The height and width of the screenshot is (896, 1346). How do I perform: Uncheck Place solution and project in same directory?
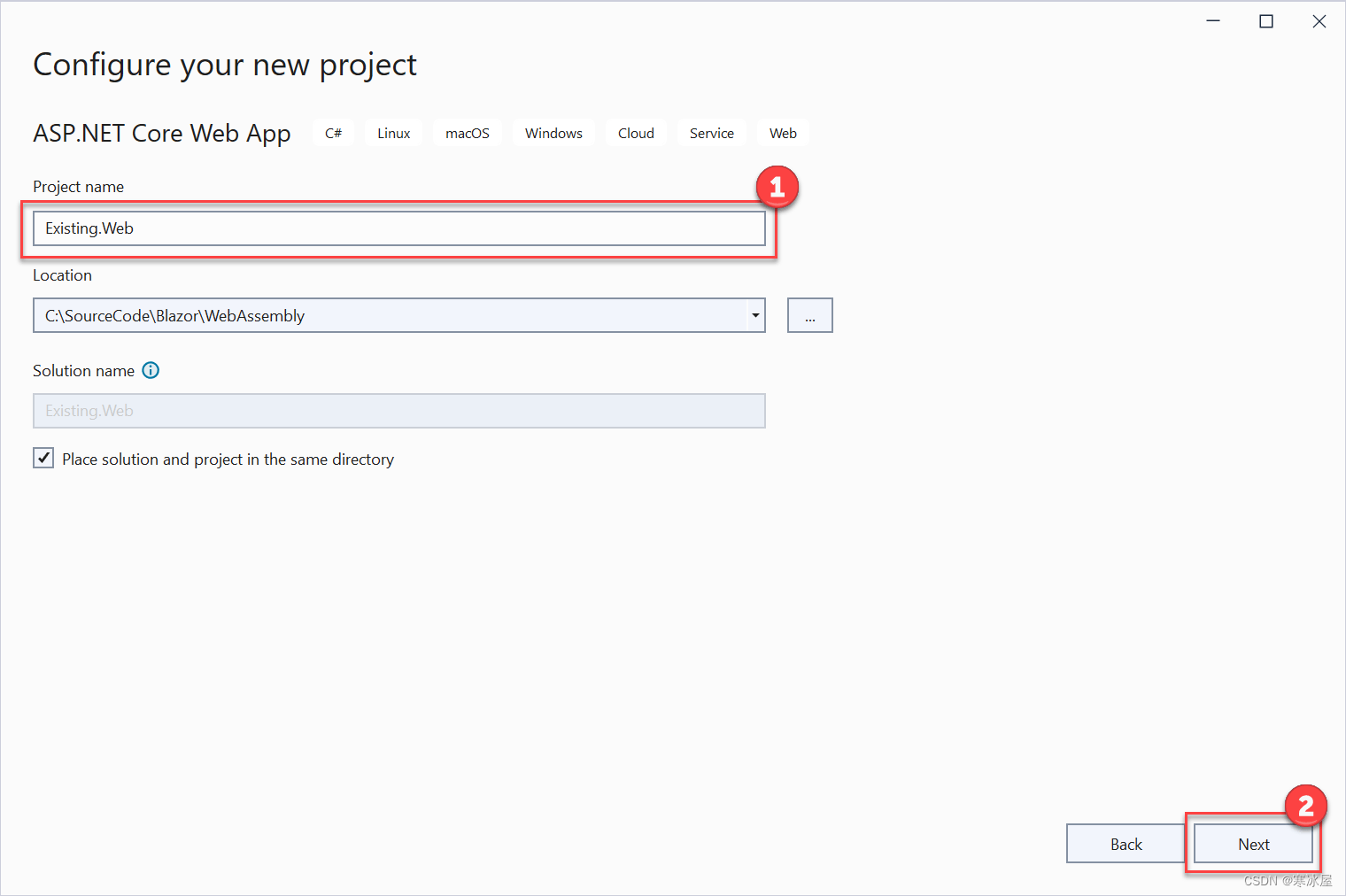[x=43, y=458]
